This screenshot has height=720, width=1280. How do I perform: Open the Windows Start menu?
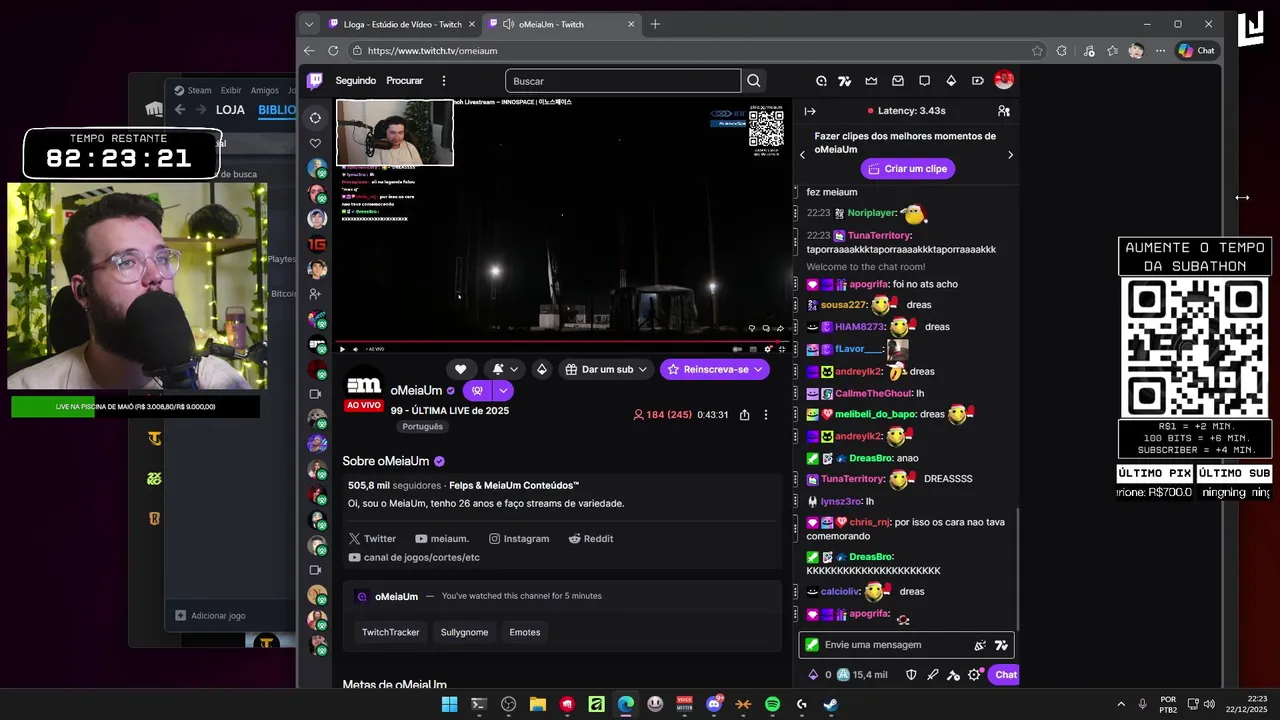pyautogui.click(x=449, y=704)
